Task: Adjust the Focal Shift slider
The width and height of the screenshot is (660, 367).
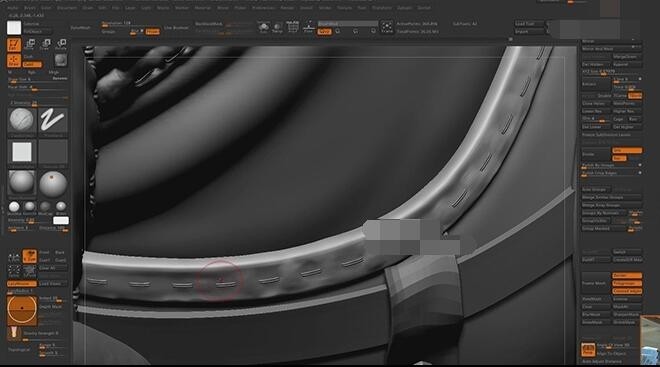Action: click(37, 88)
